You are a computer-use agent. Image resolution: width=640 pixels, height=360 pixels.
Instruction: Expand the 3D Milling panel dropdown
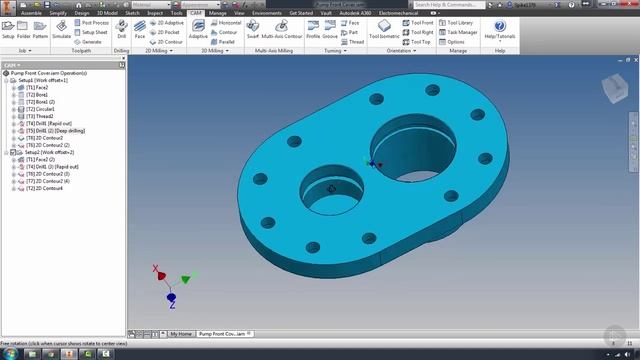[x=215, y=51]
